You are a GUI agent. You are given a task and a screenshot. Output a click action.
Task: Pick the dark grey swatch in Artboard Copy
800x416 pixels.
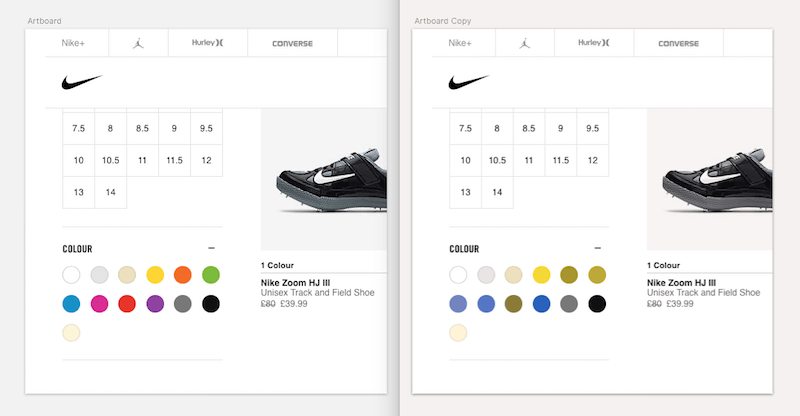(569, 304)
